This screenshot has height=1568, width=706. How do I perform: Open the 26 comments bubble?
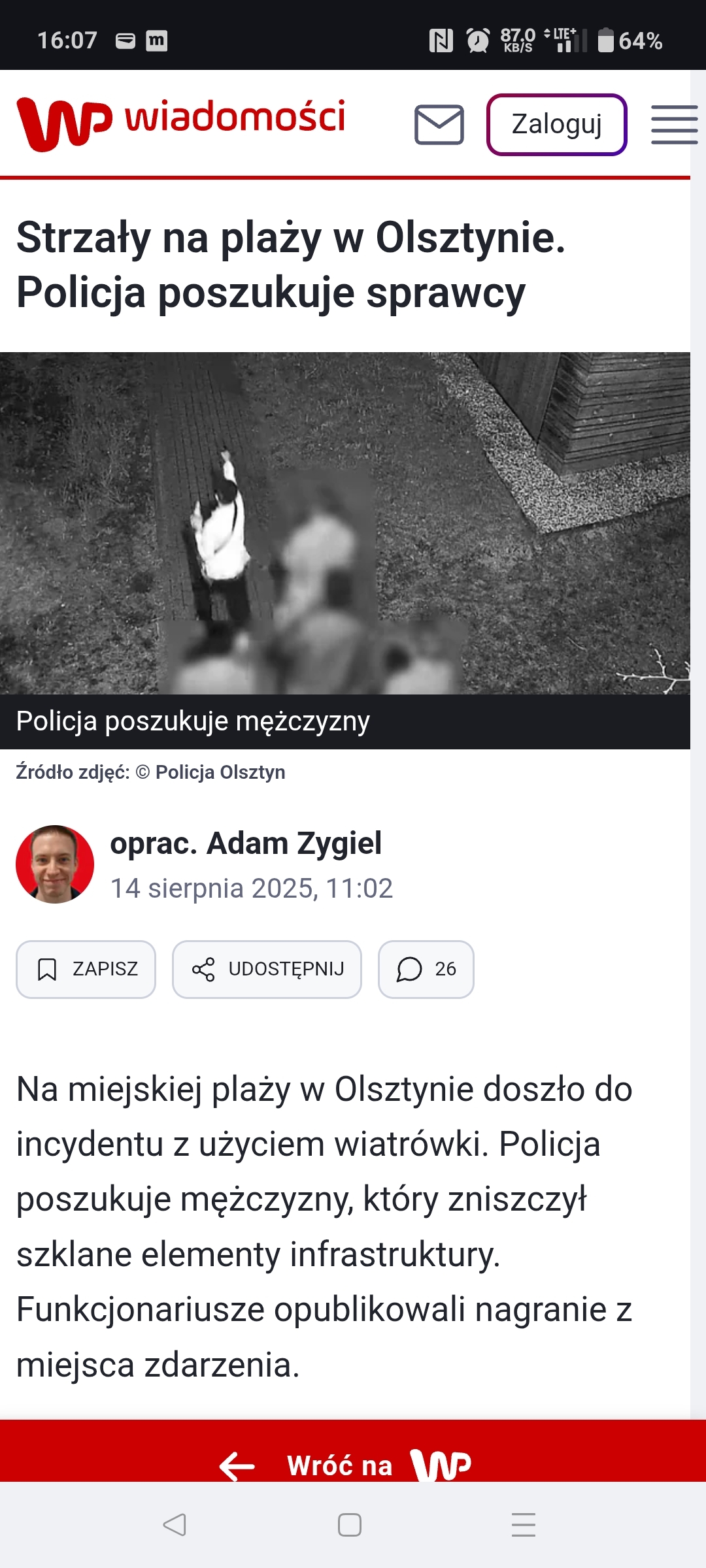pyautogui.click(x=426, y=970)
